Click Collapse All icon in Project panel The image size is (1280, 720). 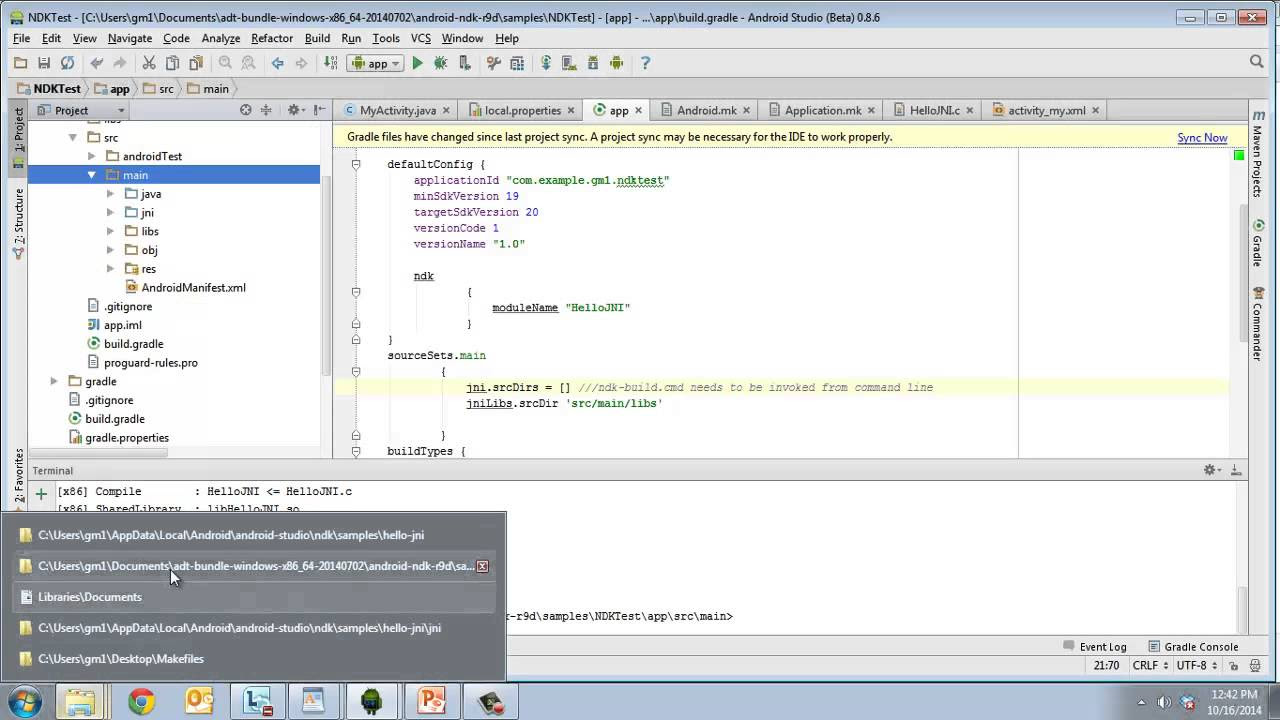[x=266, y=110]
